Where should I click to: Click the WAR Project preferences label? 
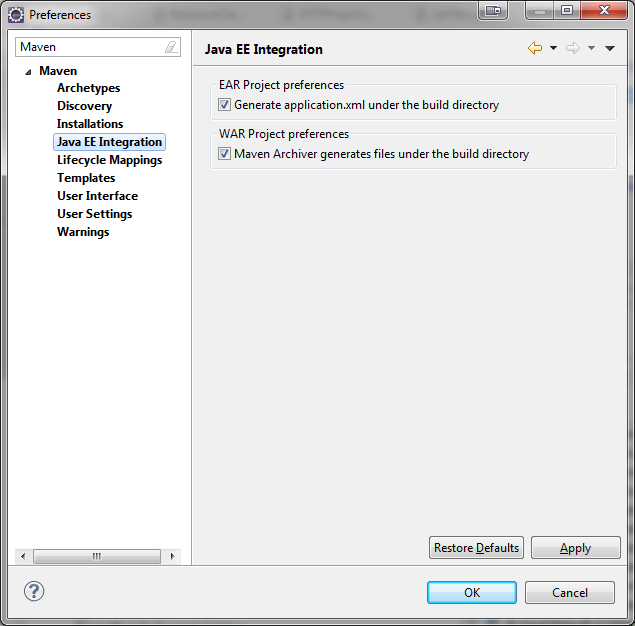[x=284, y=134]
